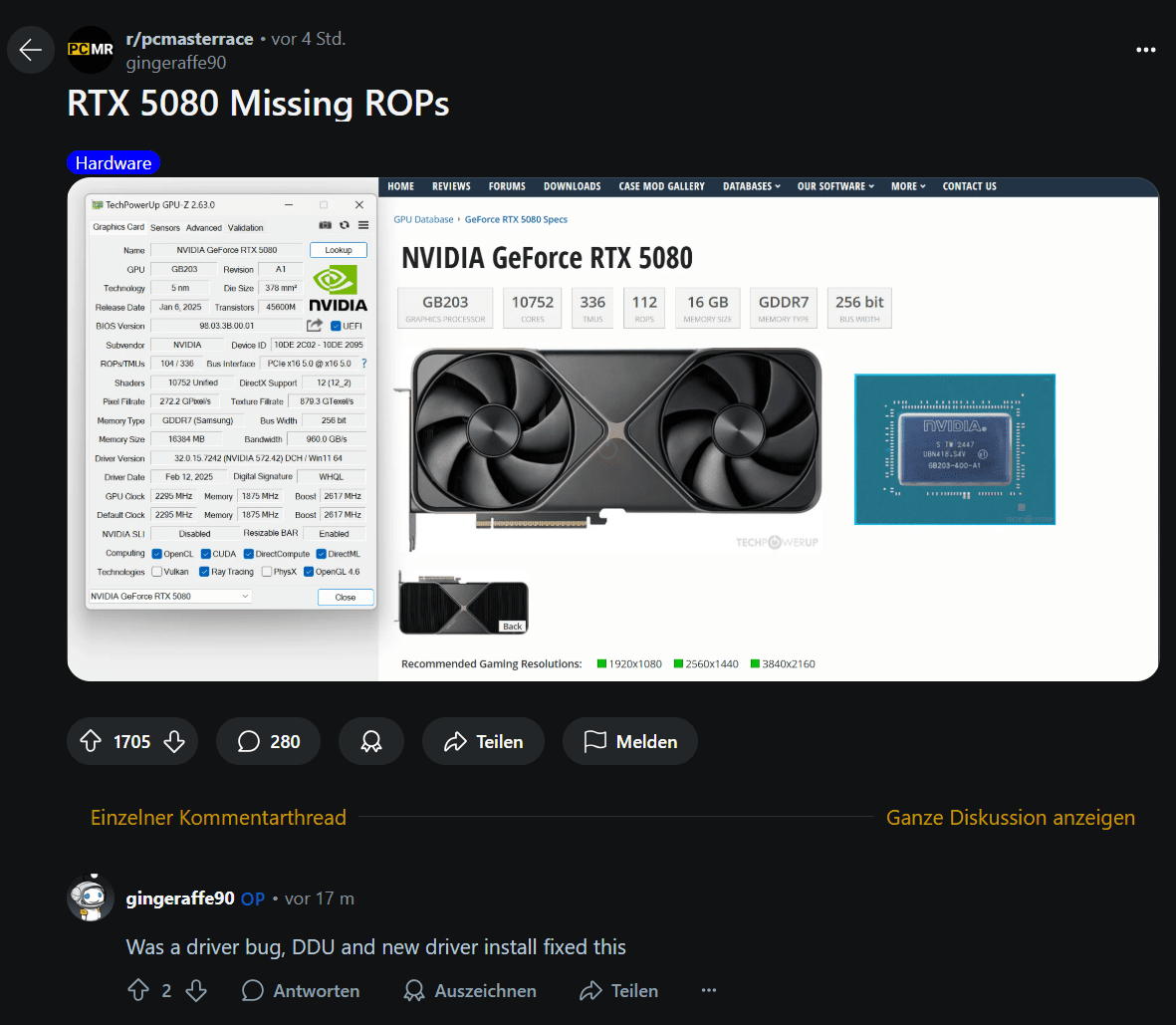The width and height of the screenshot is (1176, 1025).
Task: Show full discussion via Ganze Diskussion anzeigen
Action: click(1011, 817)
